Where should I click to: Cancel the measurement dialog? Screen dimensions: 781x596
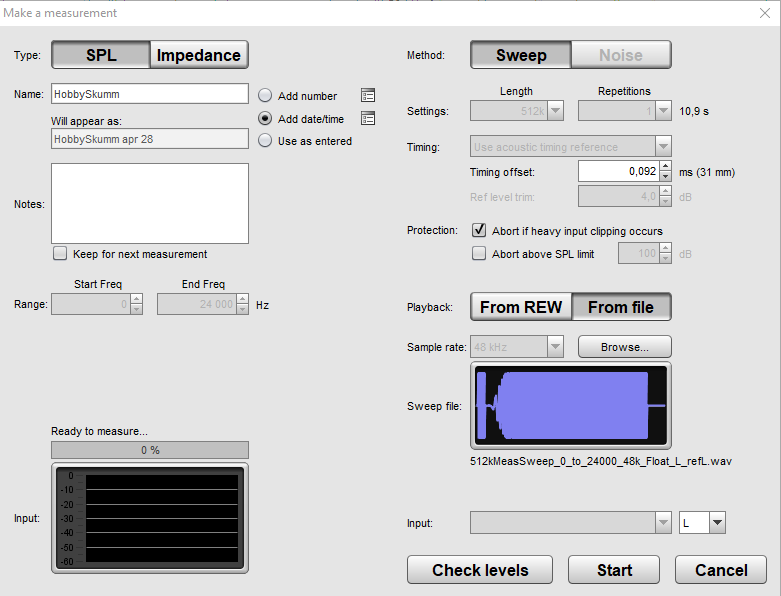pos(721,570)
